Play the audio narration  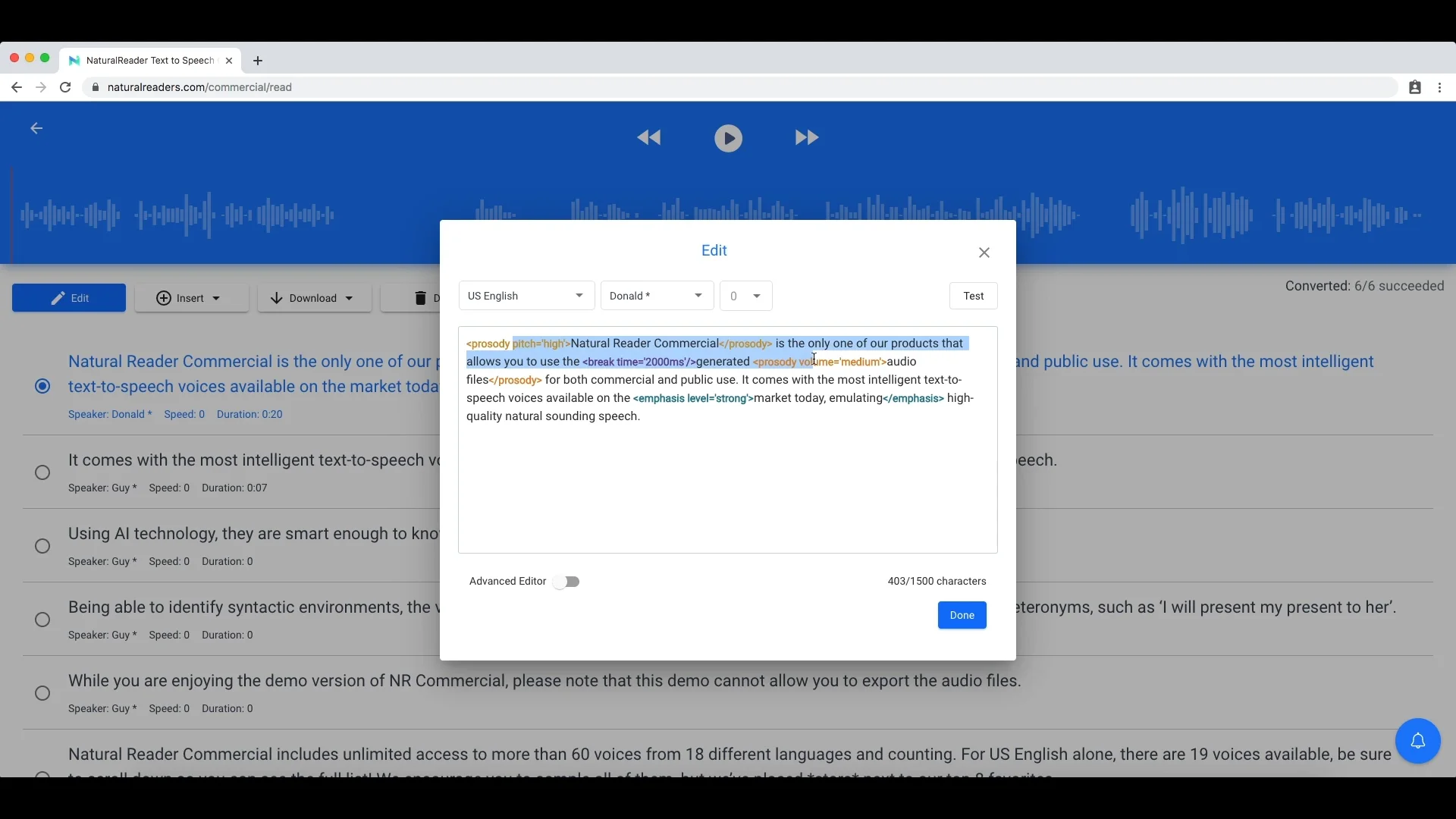[x=728, y=138]
